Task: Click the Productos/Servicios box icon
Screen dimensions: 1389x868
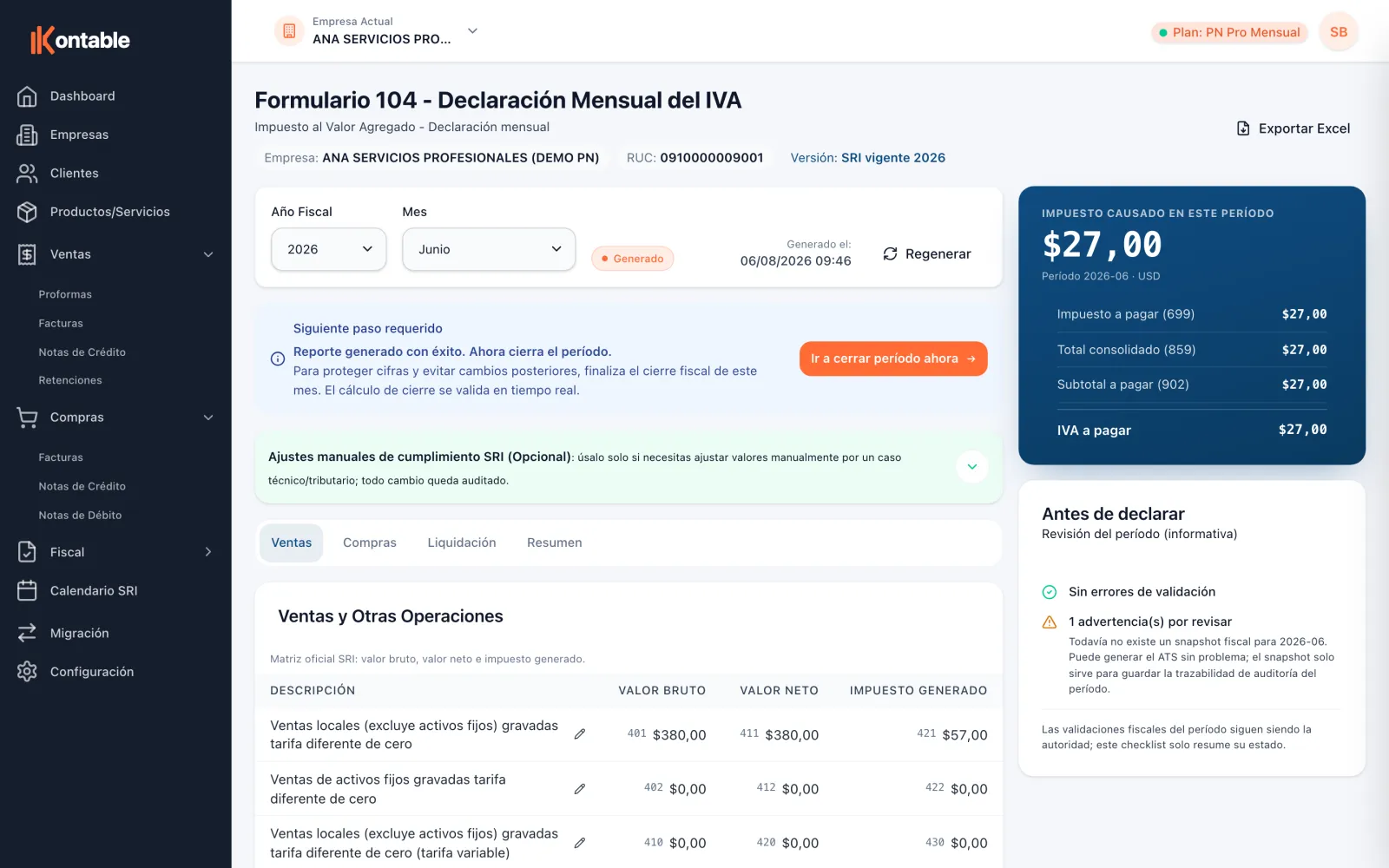Action: (x=27, y=212)
